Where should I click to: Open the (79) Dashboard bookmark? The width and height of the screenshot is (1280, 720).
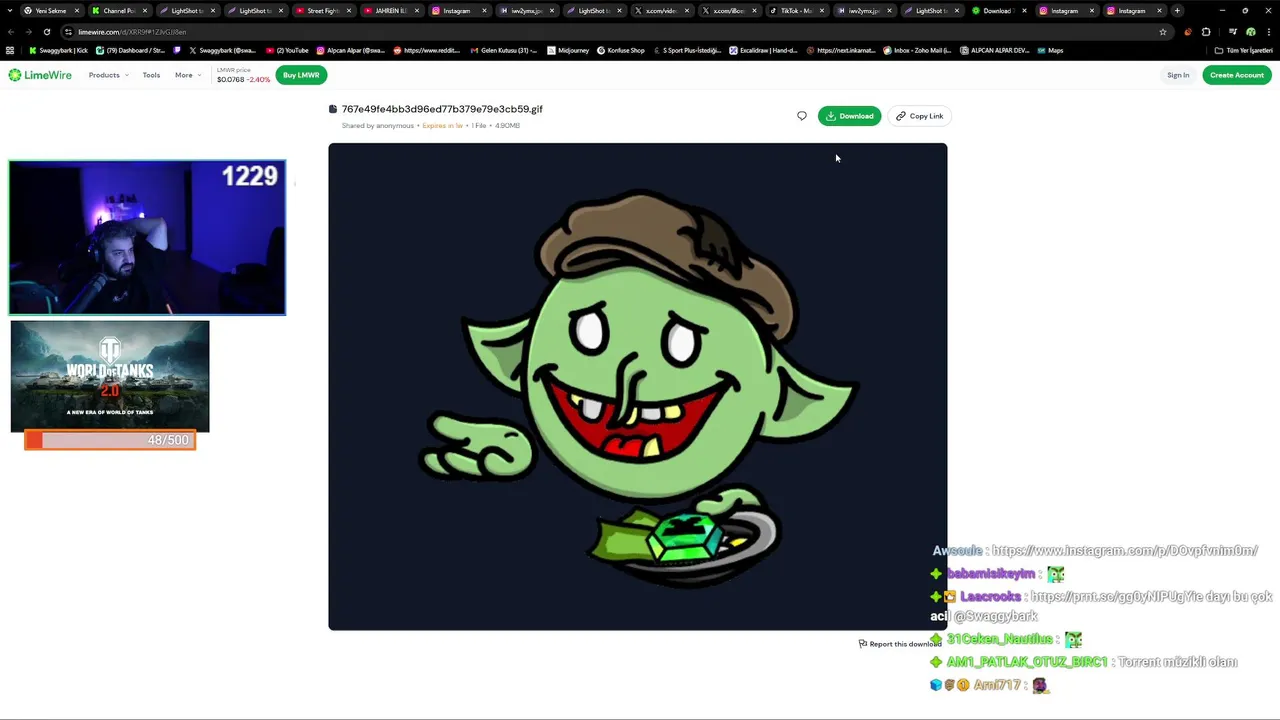point(131,50)
